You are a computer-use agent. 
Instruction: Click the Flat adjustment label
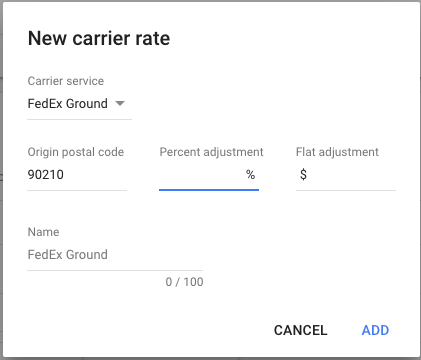click(337, 152)
